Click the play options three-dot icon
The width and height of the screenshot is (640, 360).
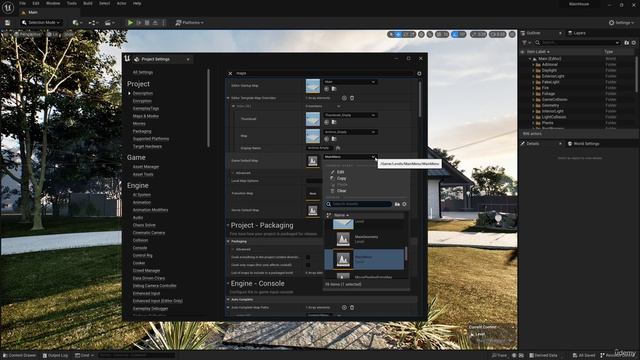click(163, 23)
